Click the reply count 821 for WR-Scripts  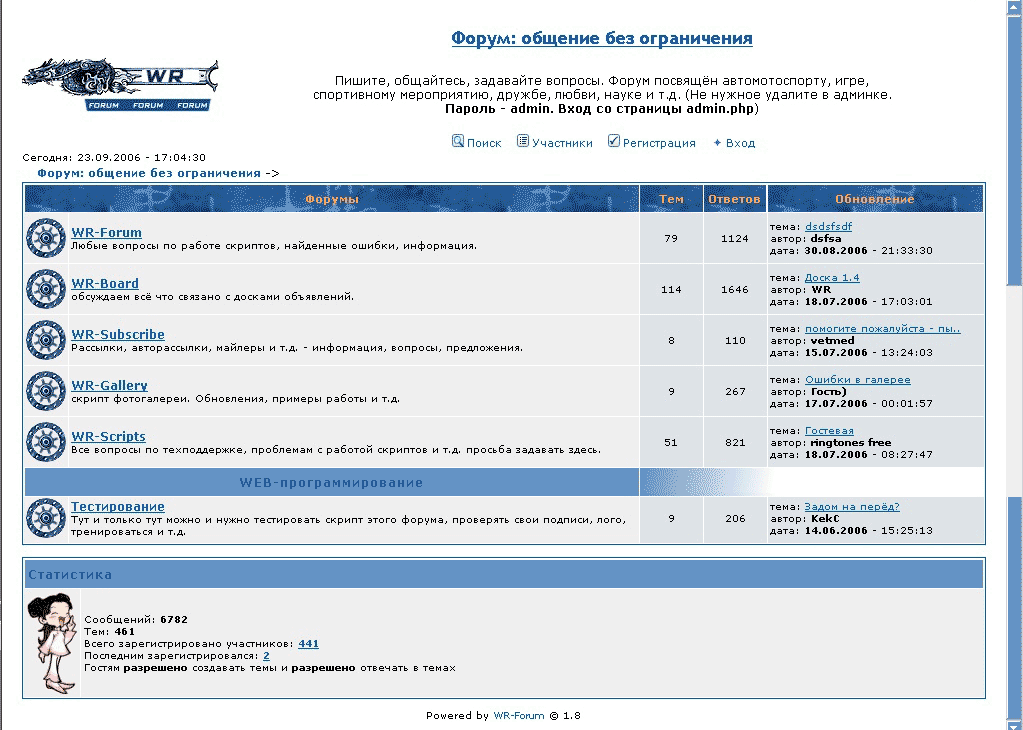pos(735,442)
